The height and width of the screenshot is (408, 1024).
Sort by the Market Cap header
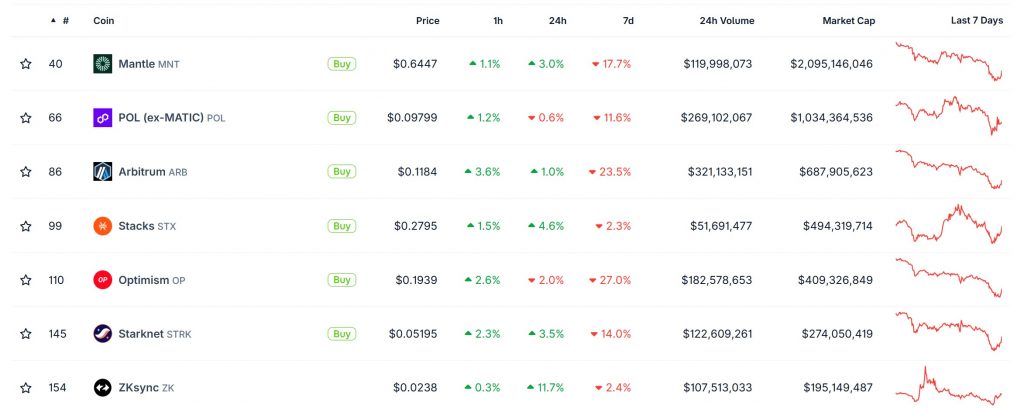[848, 21]
